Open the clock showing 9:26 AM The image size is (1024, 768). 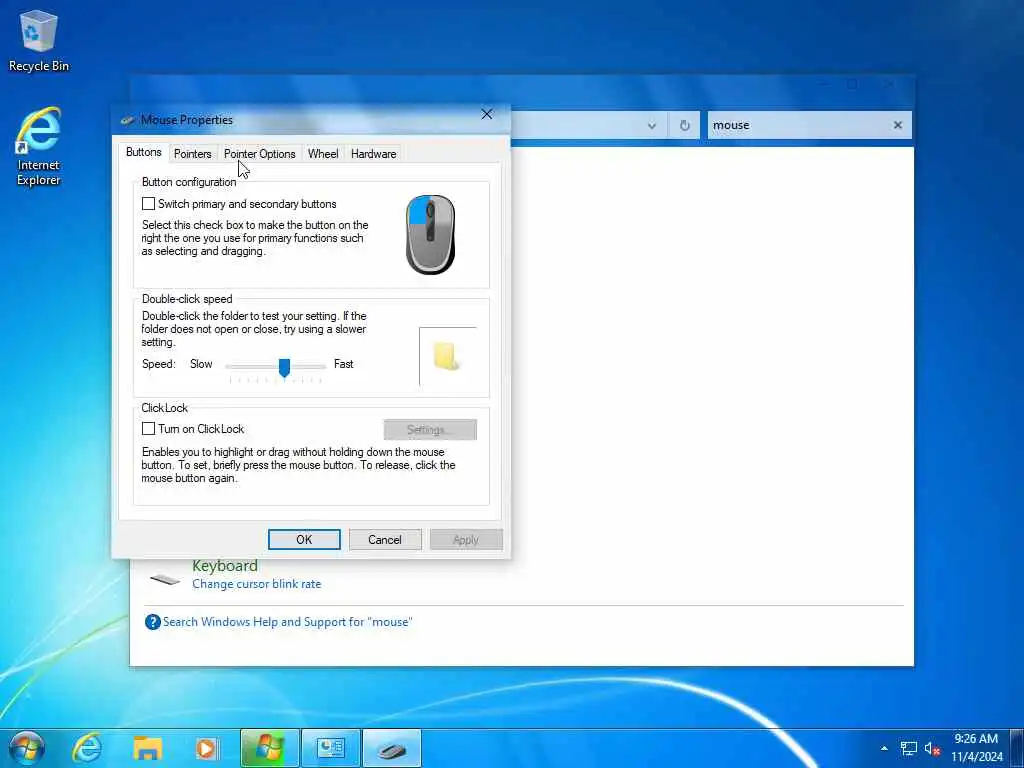[976, 748]
